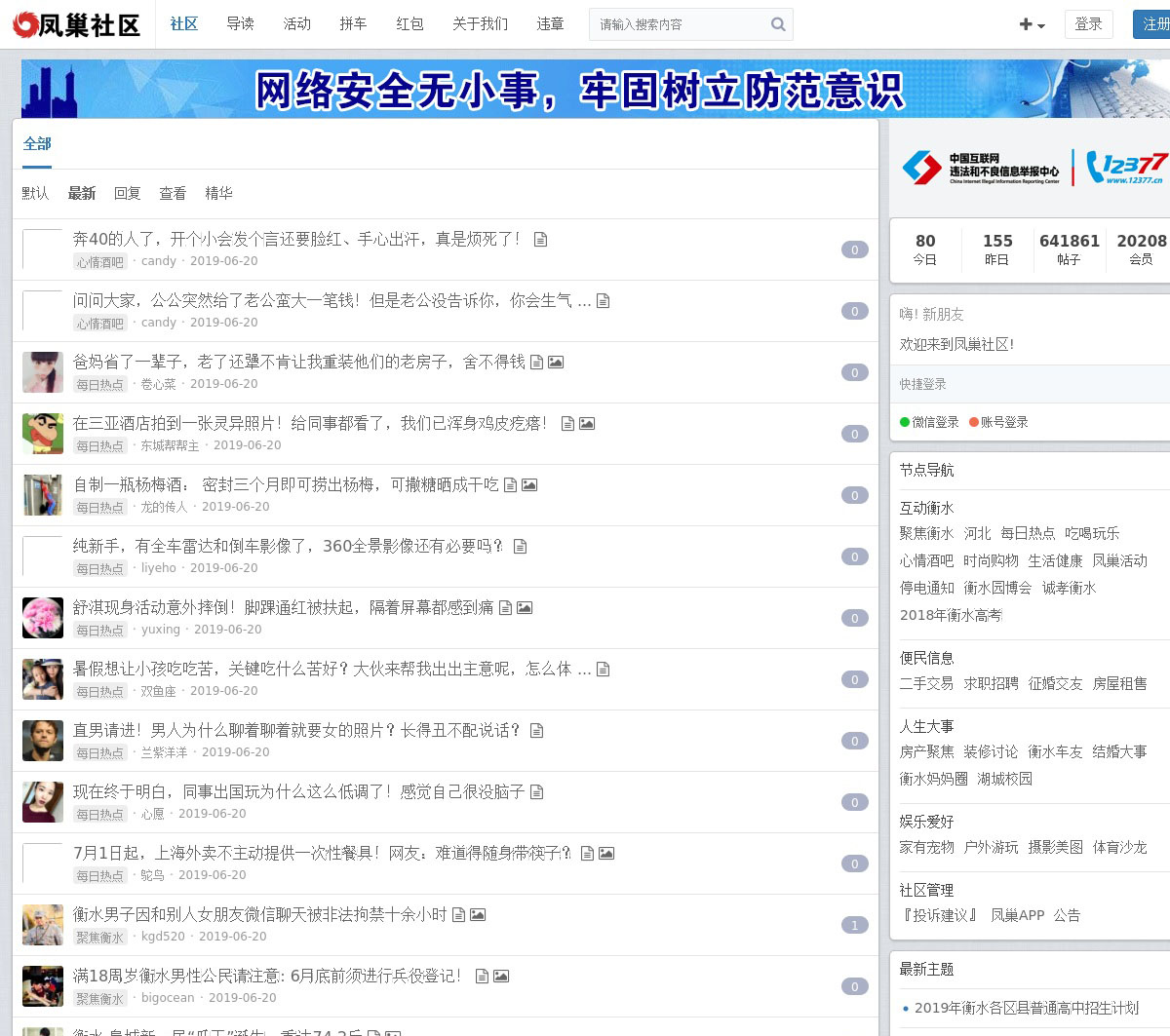Image resolution: width=1170 pixels, height=1036 pixels.
Task: Open 导读 in top navigation
Action: coord(240,23)
